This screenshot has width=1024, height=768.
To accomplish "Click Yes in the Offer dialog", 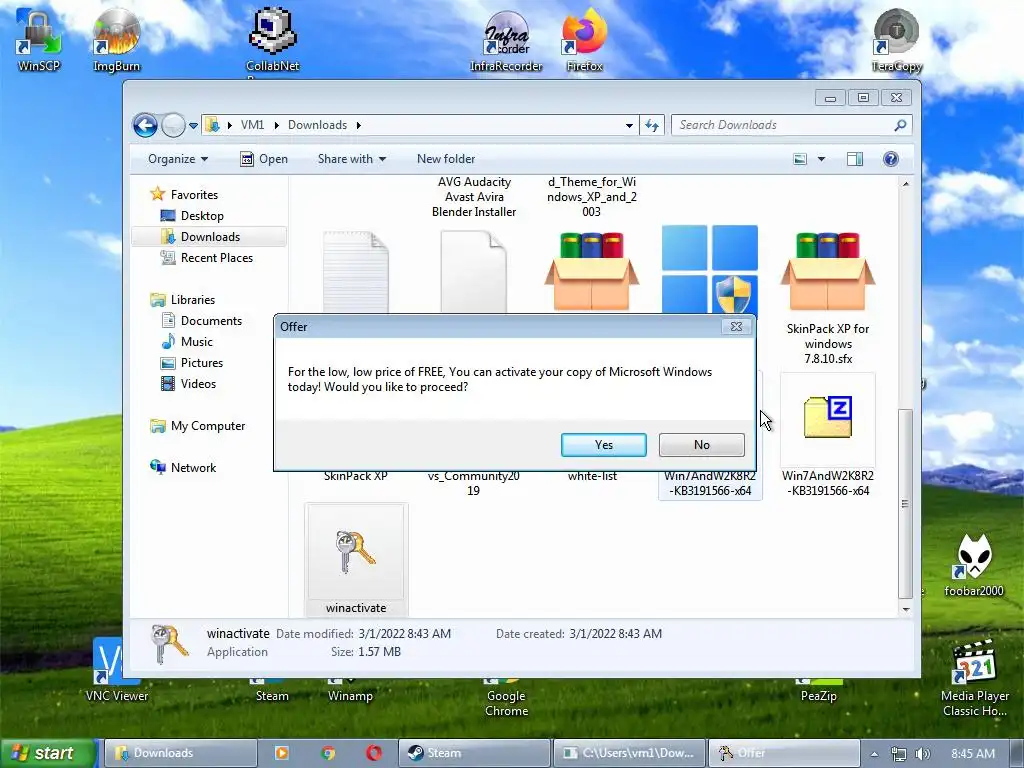I will (603, 445).
